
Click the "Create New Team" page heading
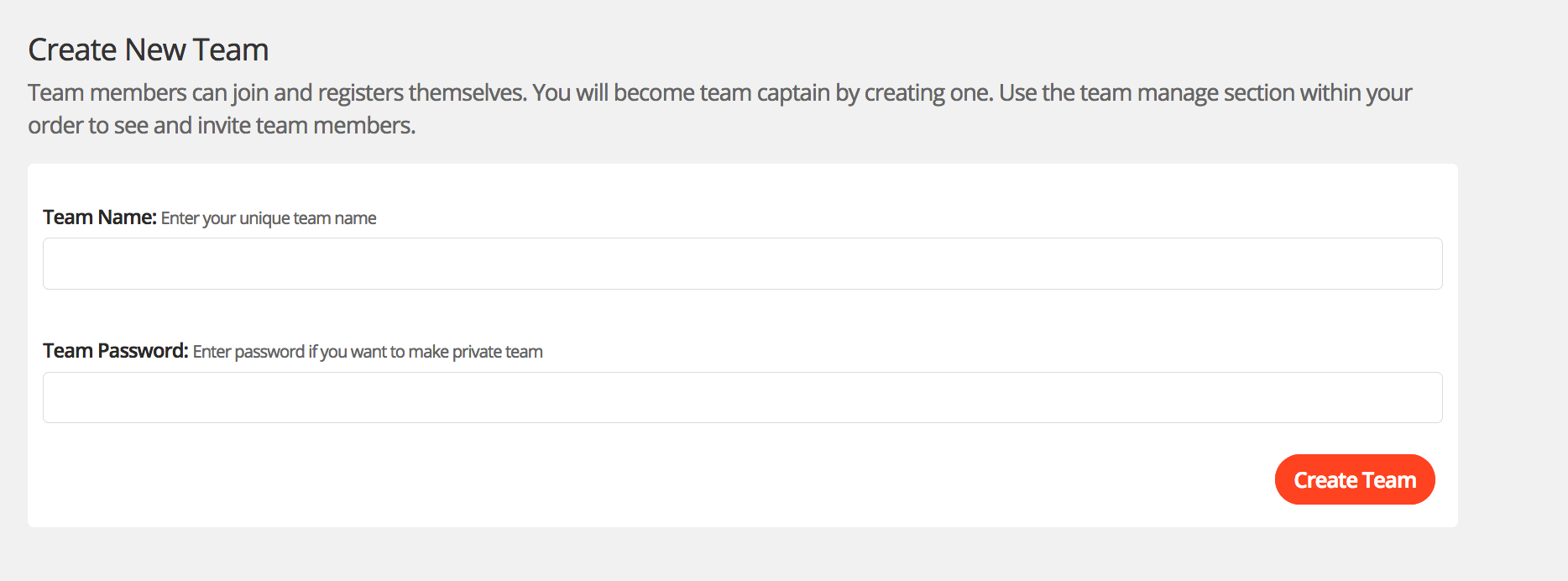[x=149, y=50]
